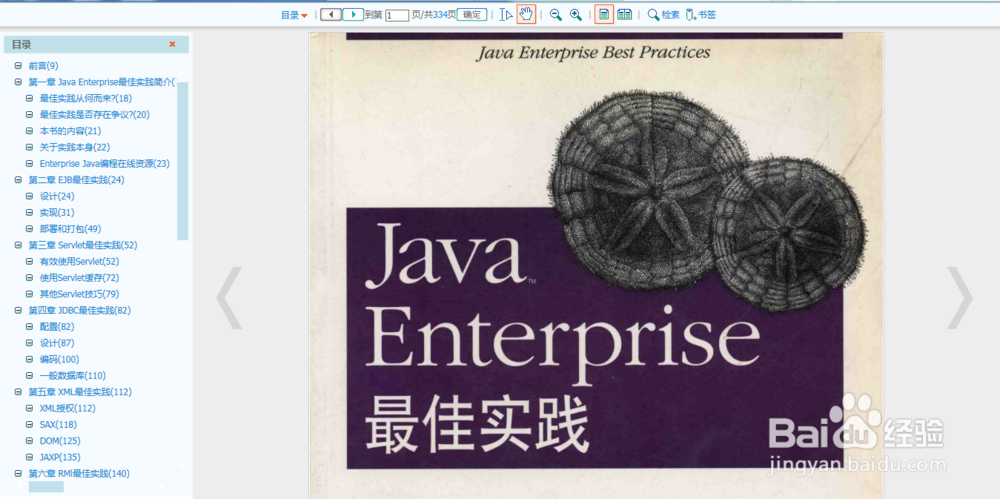
Task: Click the horizontal scrollbar thumb of 目录 panel
Action: pos(46,487)
